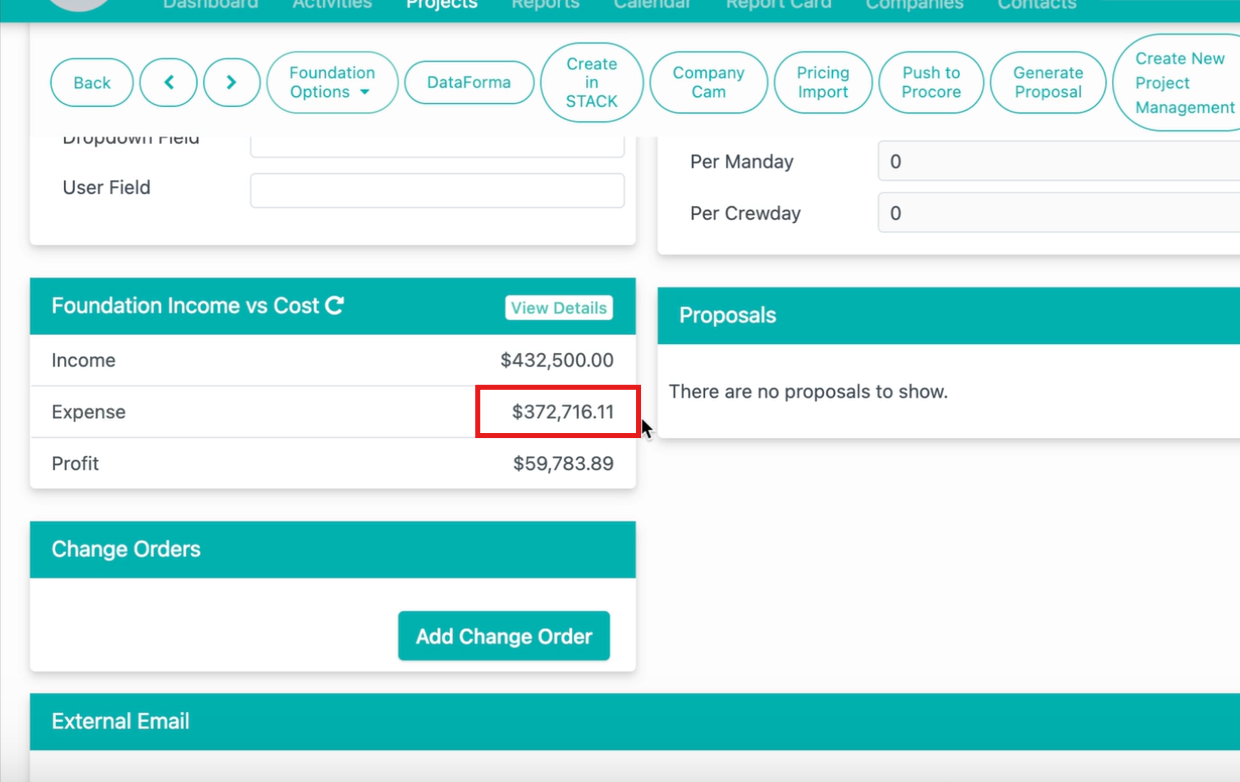The height and width of the screenshot is (782, 1240).
Task: Click the Create in STACK button
Action: pyautogui.click(x=592, y=82)
